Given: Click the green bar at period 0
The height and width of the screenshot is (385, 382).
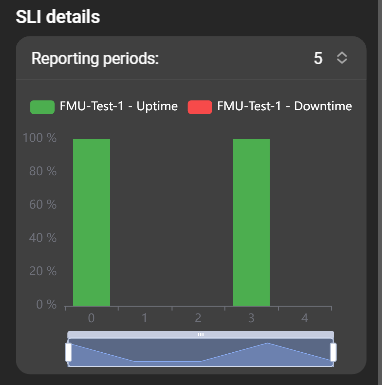Looking at the screenshot, I should coord(91,222).
